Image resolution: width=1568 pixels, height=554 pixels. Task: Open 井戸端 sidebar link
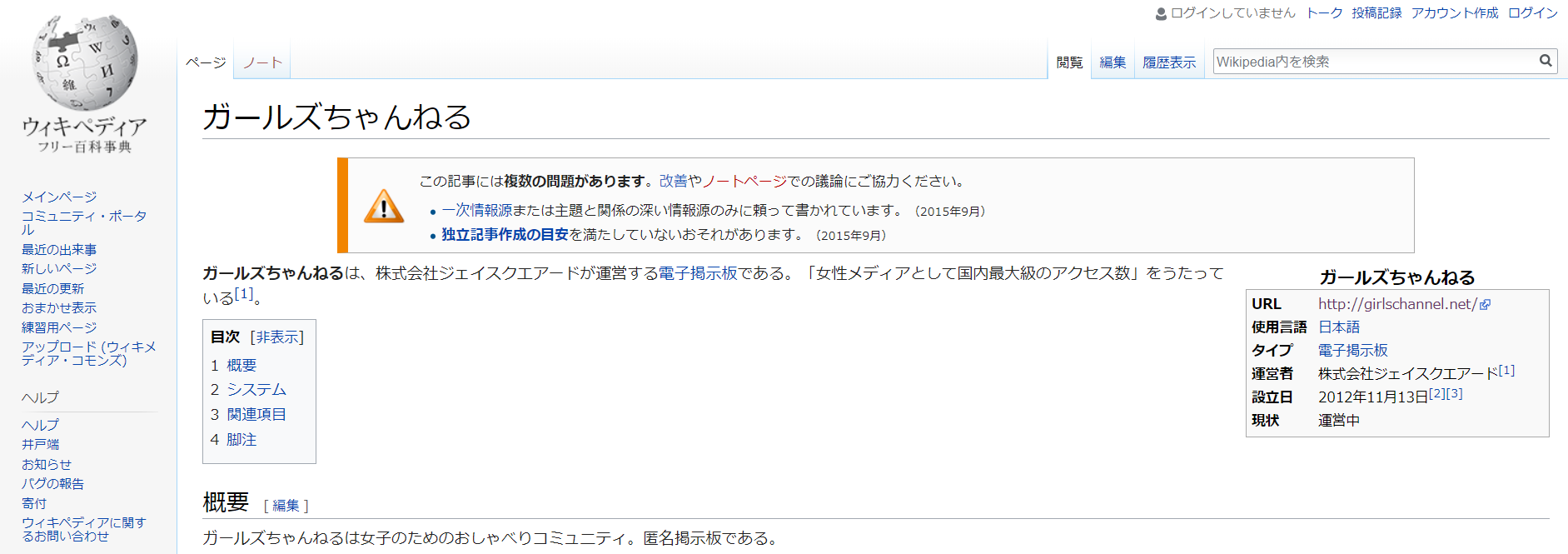pyautogui.click(x=40, y=445)
